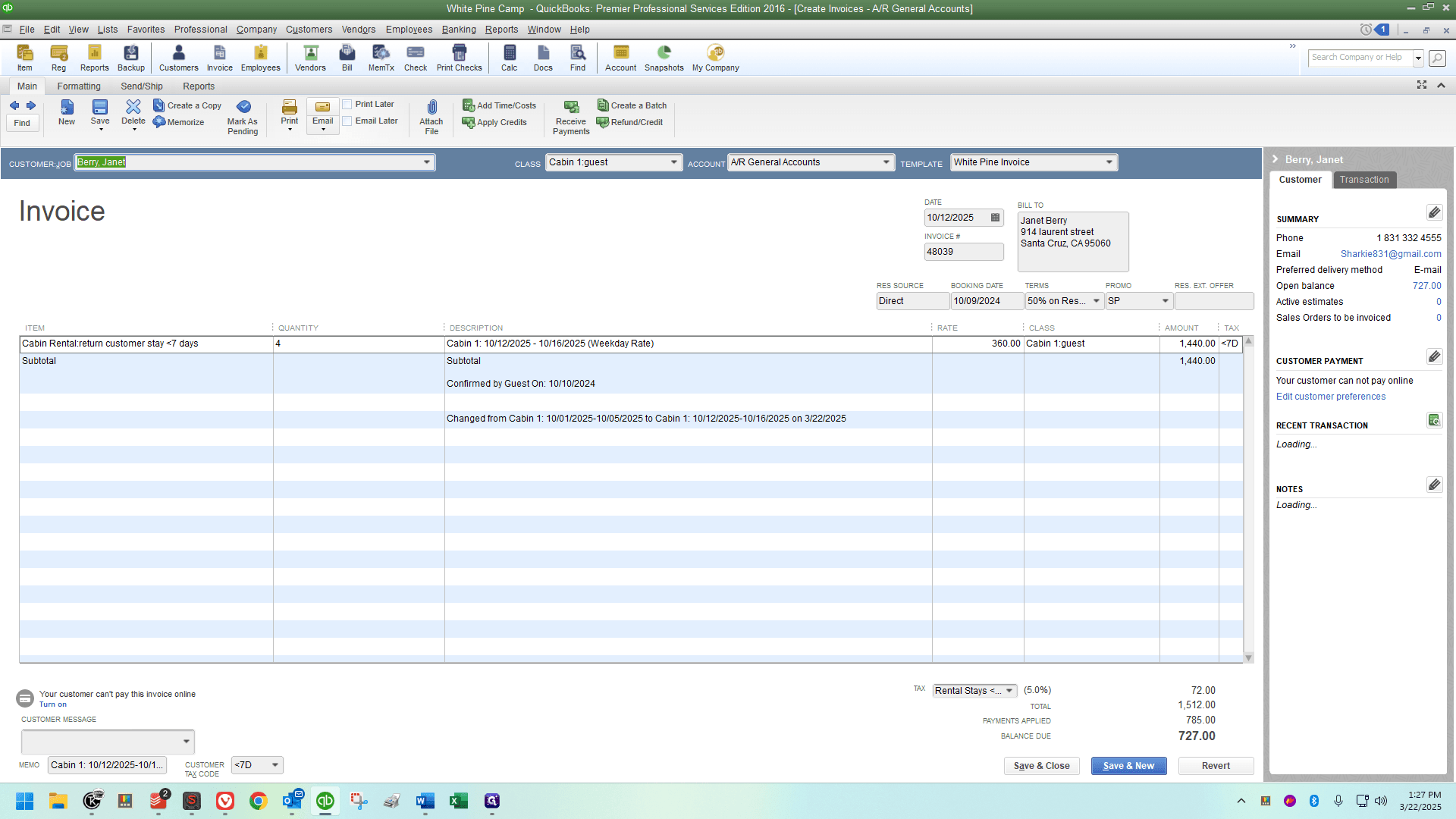The width and height of the screenshot is (1456, 819).
Task: Open the Edit customer preferences link
Action: pyautogui.click(x=1330, y=397)
